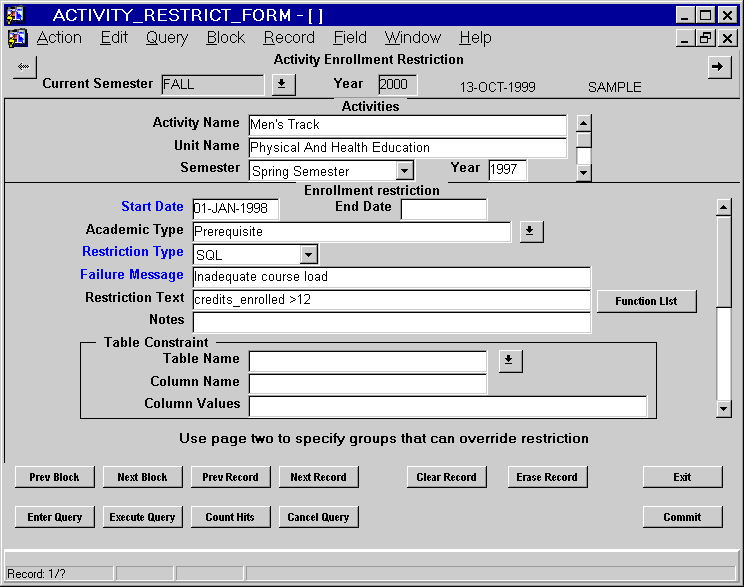Image resolution: width=744 pixels, height=587 pixels.
Task: Click the back arrow navigation button
Action: click(x=25, y=67)
